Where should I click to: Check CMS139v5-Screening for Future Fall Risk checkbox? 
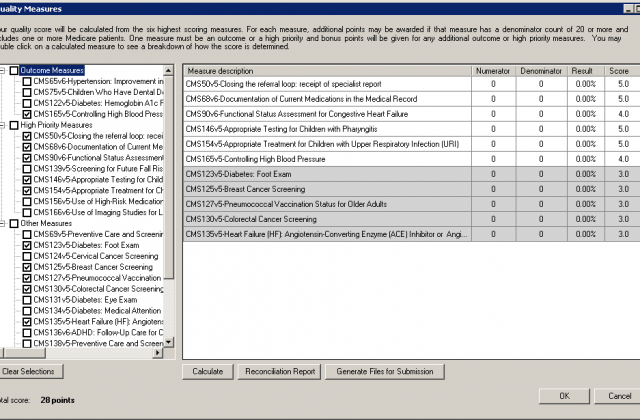27,169
